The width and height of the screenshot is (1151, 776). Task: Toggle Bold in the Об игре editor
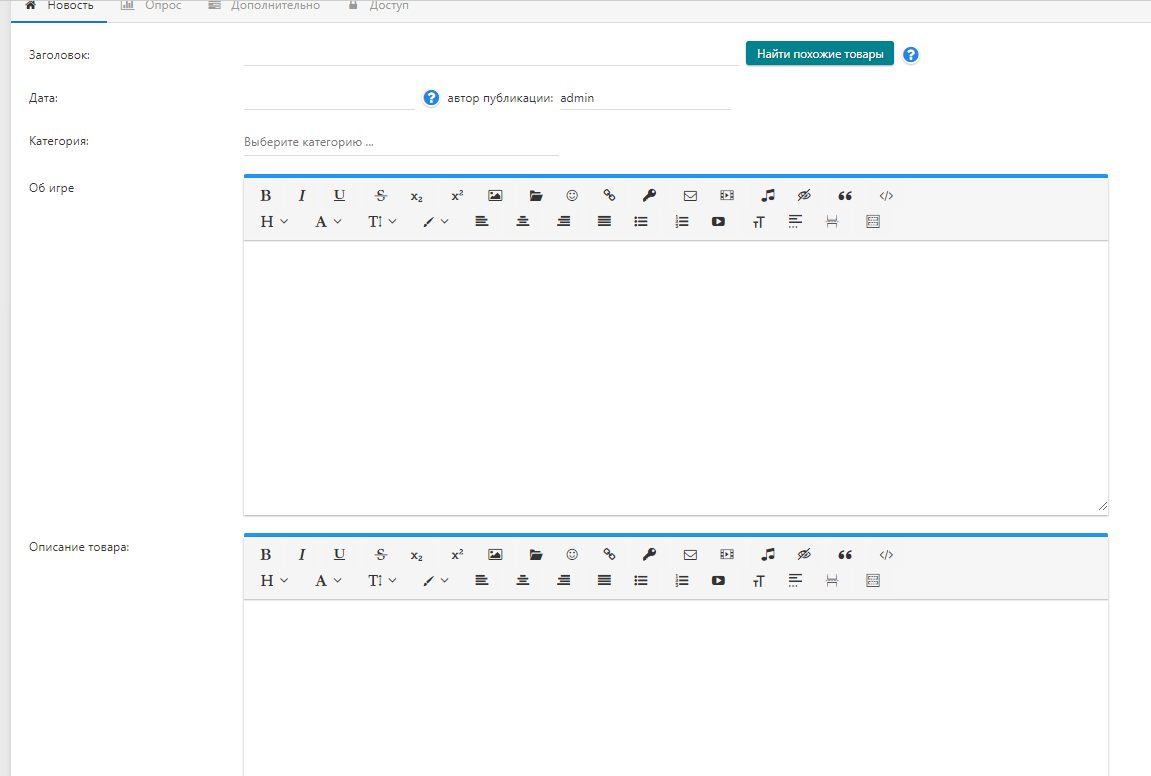click(x=266, y=195)
